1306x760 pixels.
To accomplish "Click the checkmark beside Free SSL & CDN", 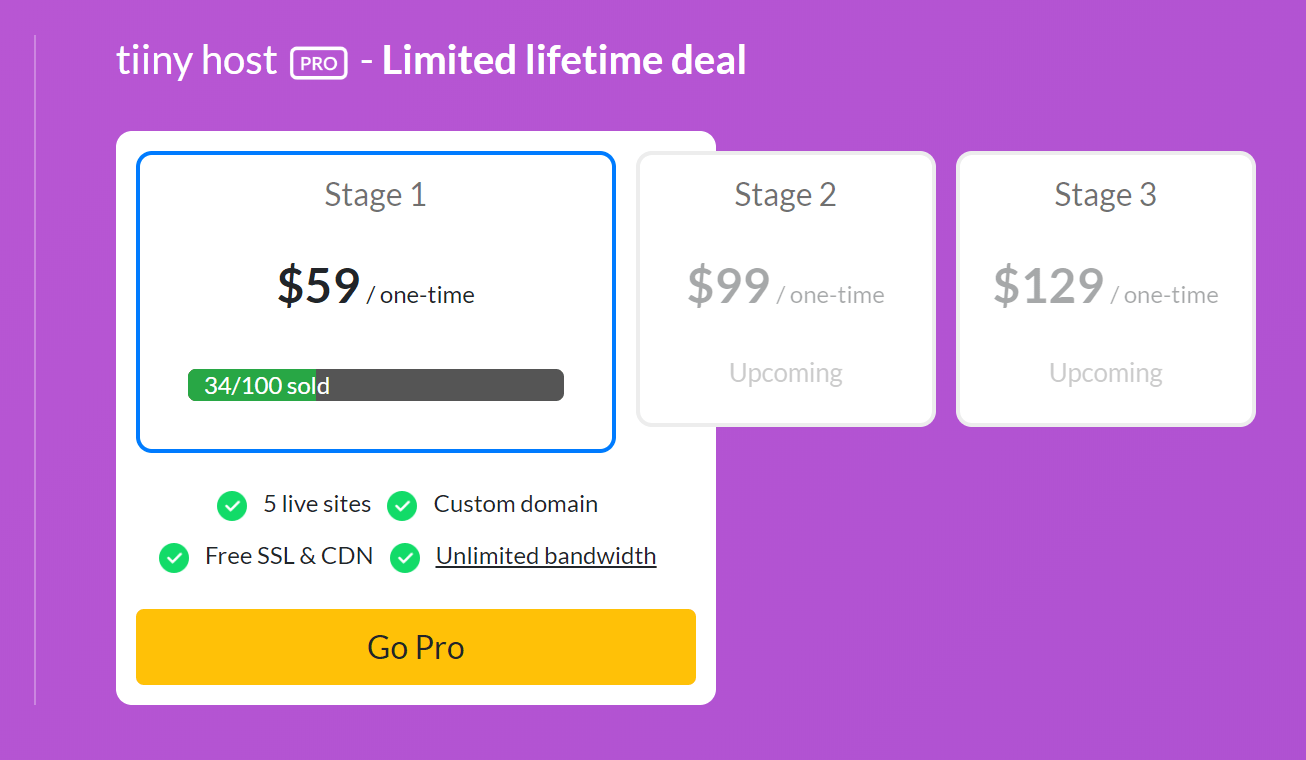I will (x=174, y=558).
